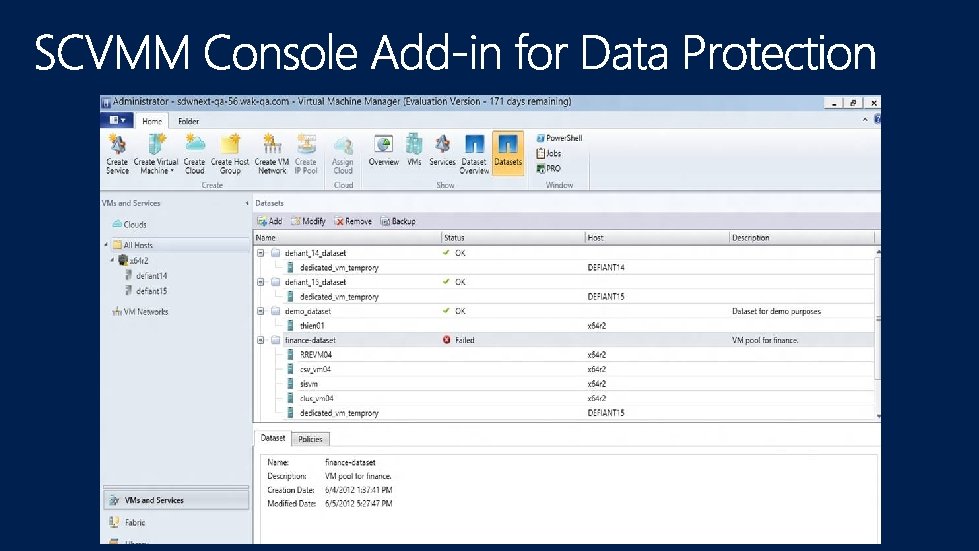
Task: Sort by the Status column header
Action: tap(513, 238)
